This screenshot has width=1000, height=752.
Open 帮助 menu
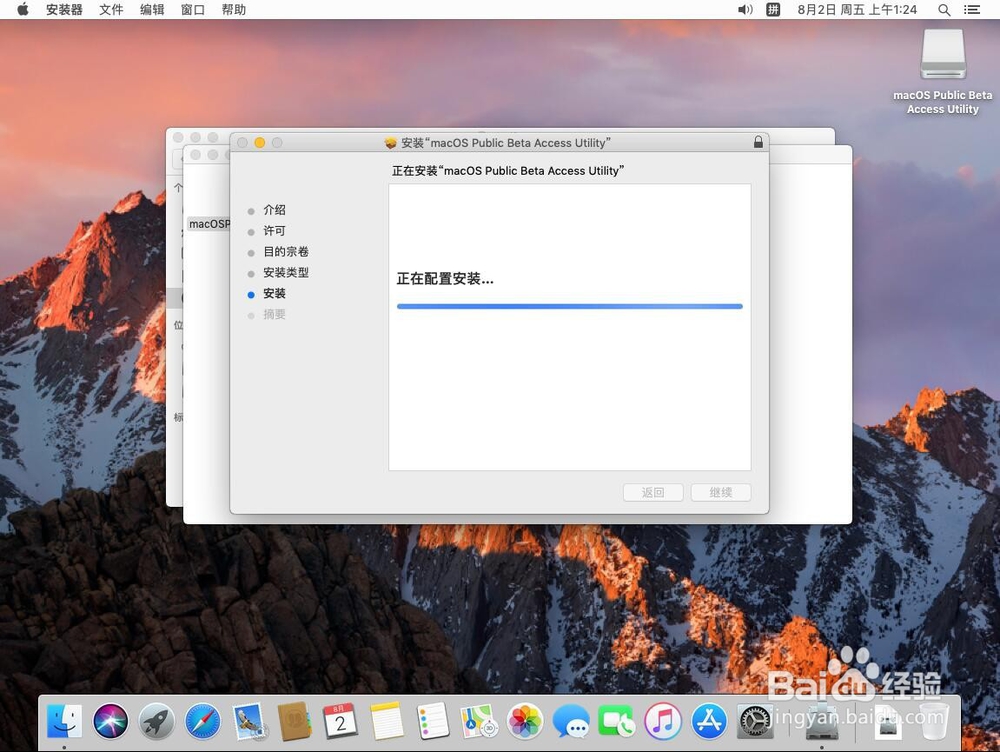coord(233,10)
